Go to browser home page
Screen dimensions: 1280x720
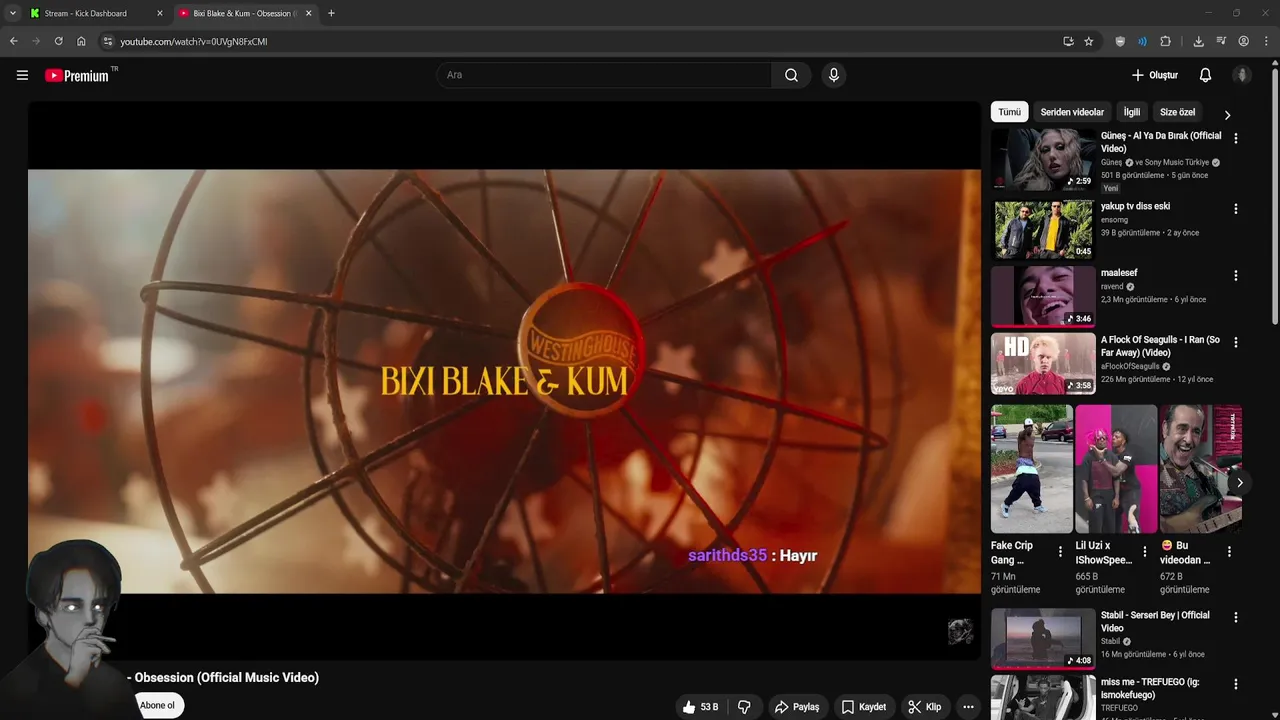coord(81,41)
